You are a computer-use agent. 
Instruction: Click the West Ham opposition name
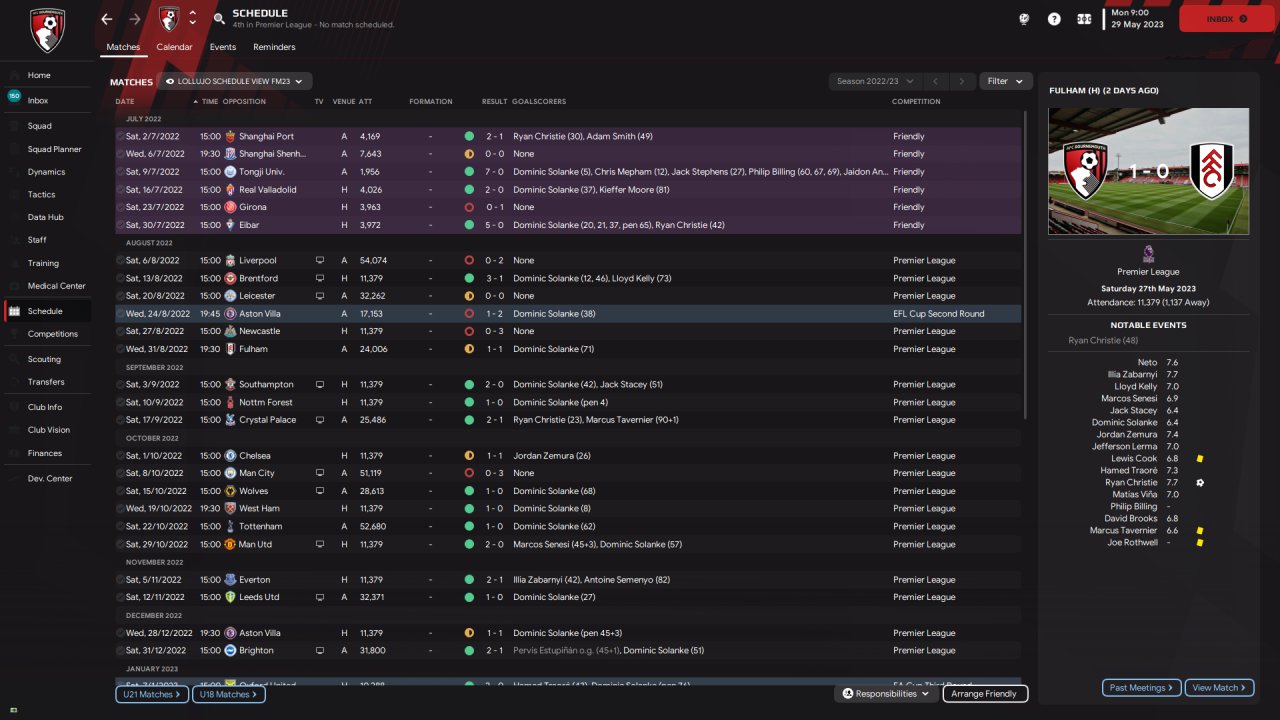coord(259,509)
